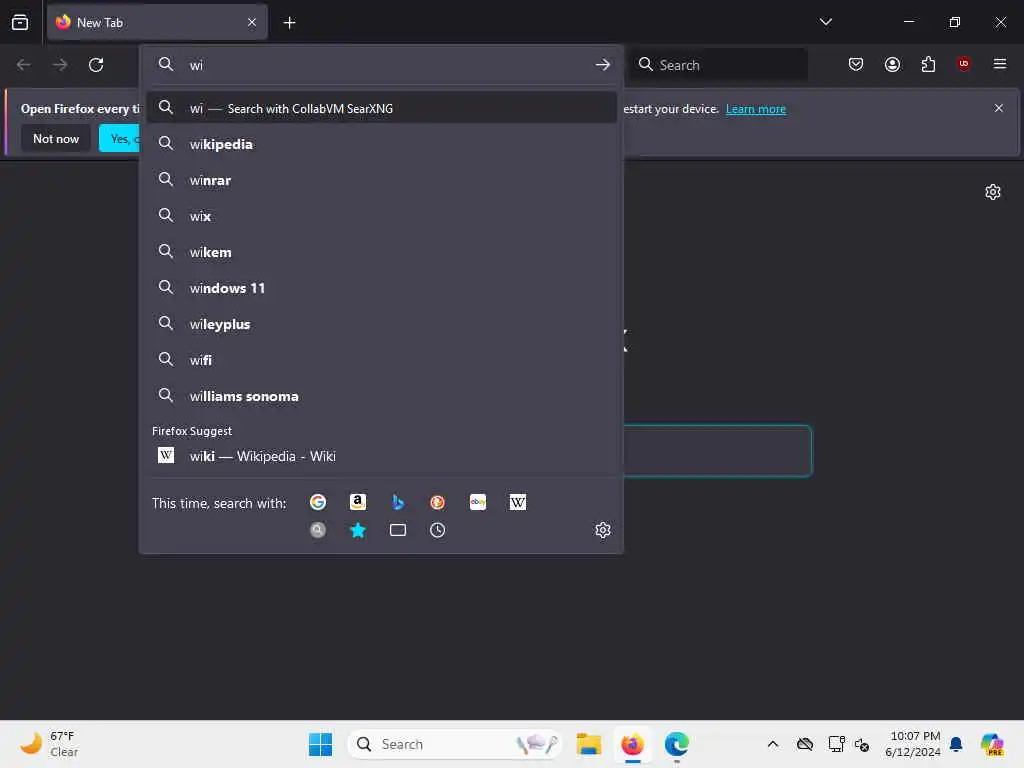Viewport: 1024px width, 768px height.
Task: Choose the 'williams sonoma' suggestion
Action: (x=381, y=396)
